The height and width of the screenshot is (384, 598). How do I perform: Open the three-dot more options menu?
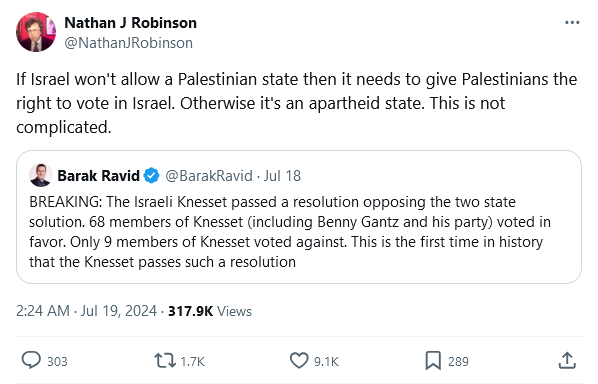tap(572, 23)
